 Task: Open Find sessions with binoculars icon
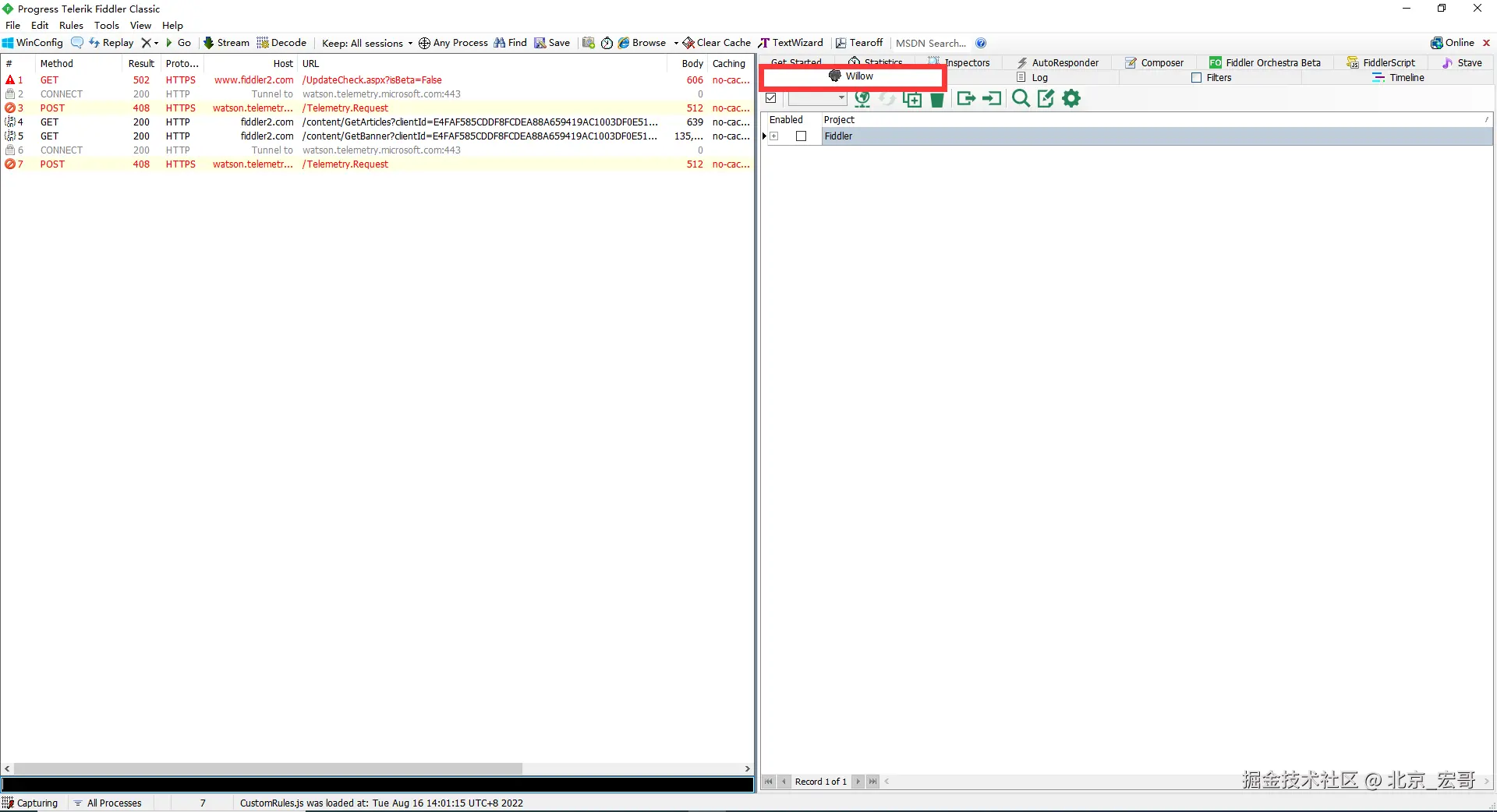pyautogui.click(x=510, y=43)
